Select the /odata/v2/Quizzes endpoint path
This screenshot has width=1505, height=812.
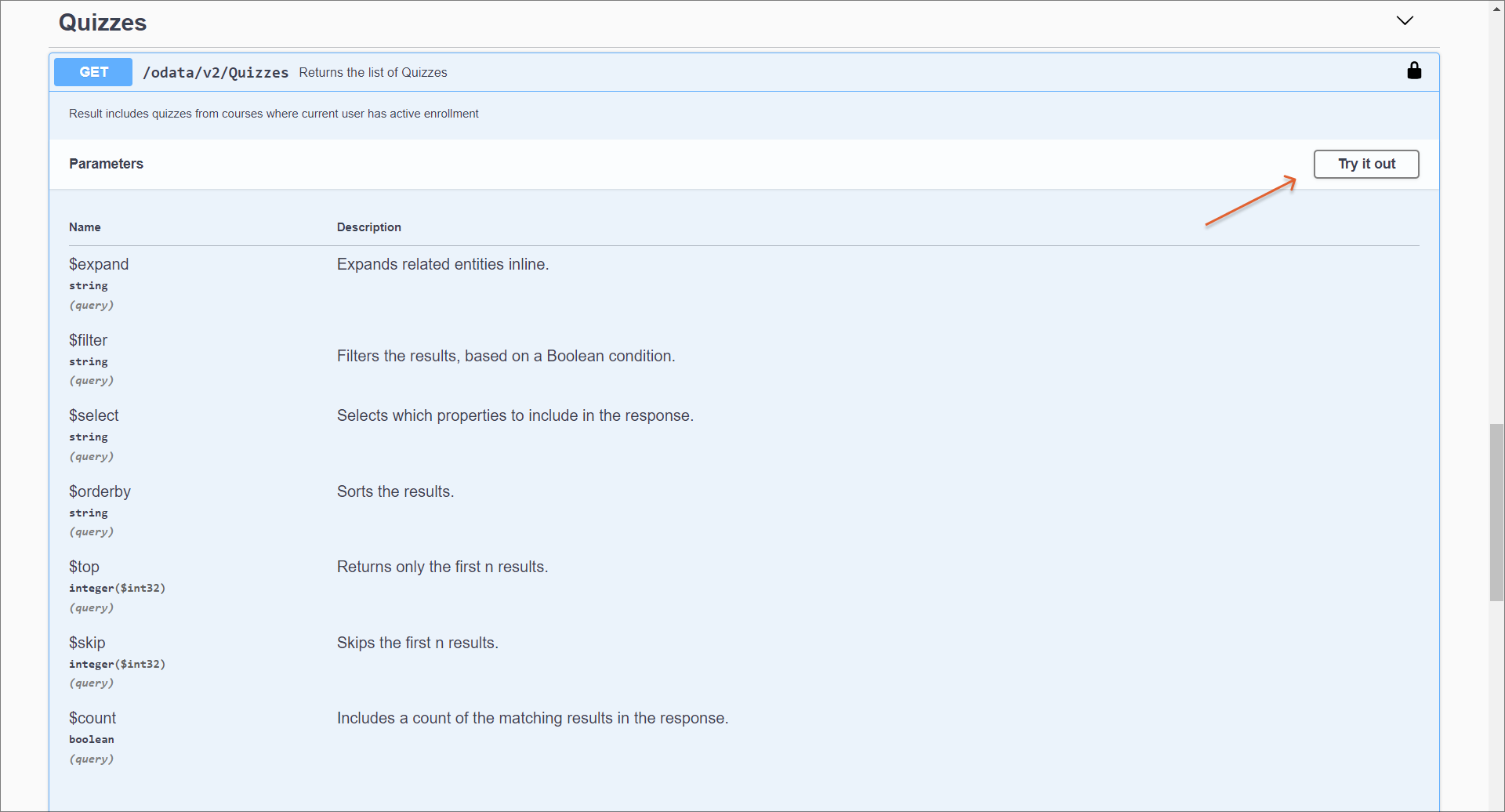[216, 73]
